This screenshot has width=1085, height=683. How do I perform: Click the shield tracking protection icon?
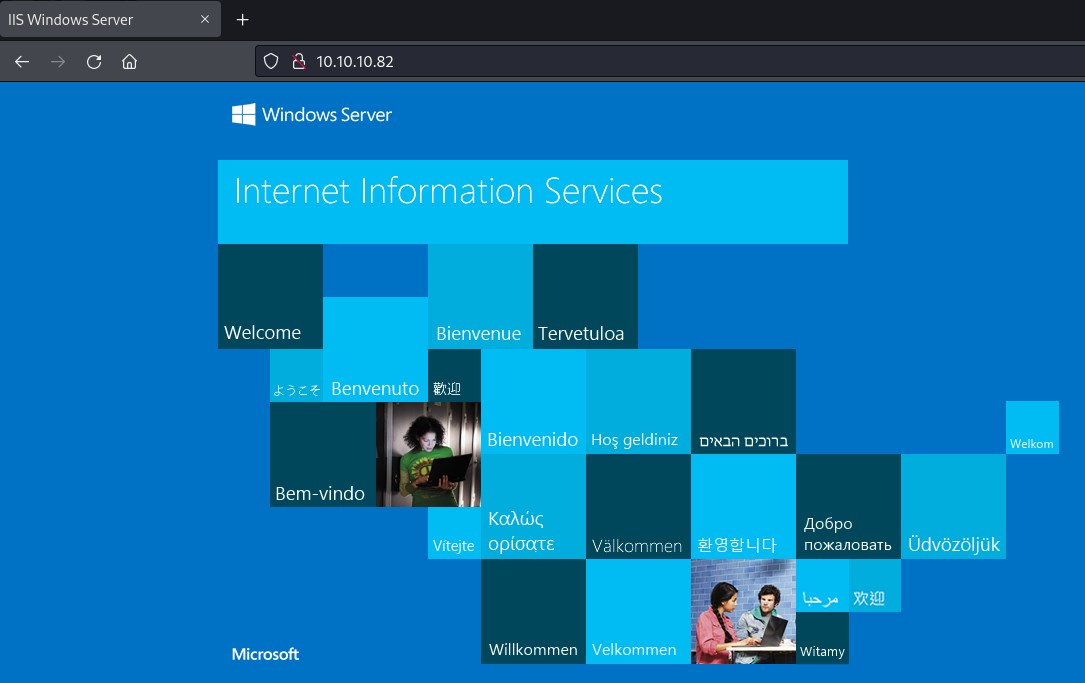270,61
